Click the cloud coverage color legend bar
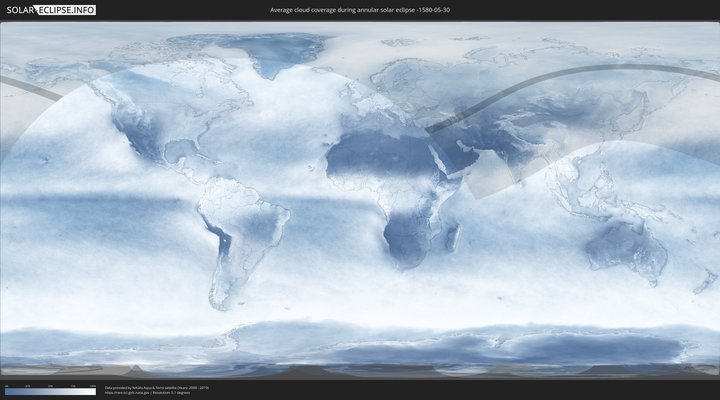The image size is (720, 400). 50,392
